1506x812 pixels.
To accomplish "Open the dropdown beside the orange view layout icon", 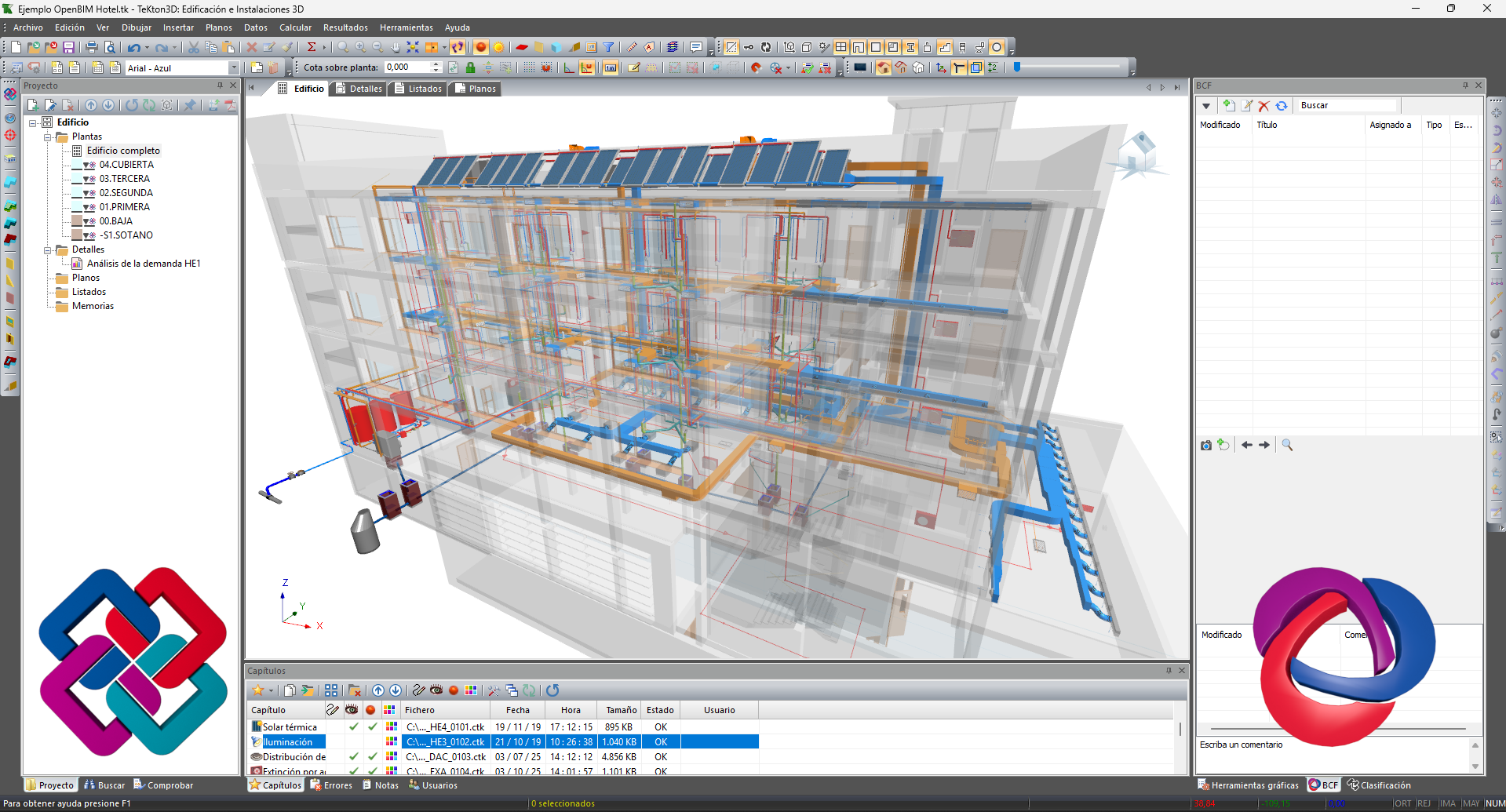I will pos(444,47).
